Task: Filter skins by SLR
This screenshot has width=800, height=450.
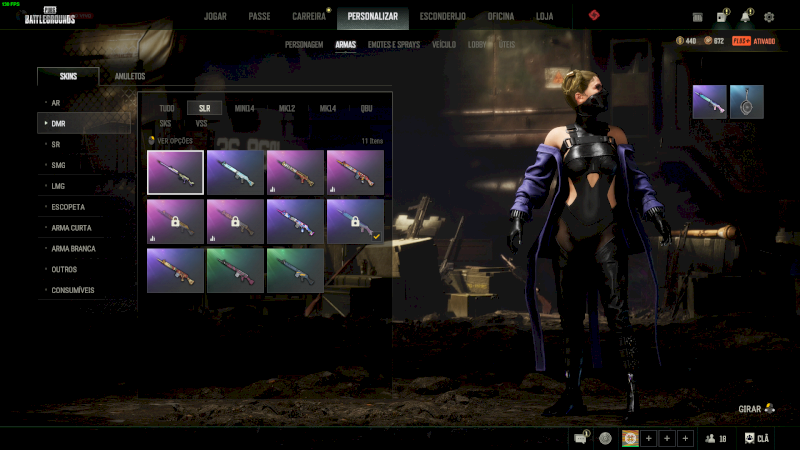Action: (204, 108)
